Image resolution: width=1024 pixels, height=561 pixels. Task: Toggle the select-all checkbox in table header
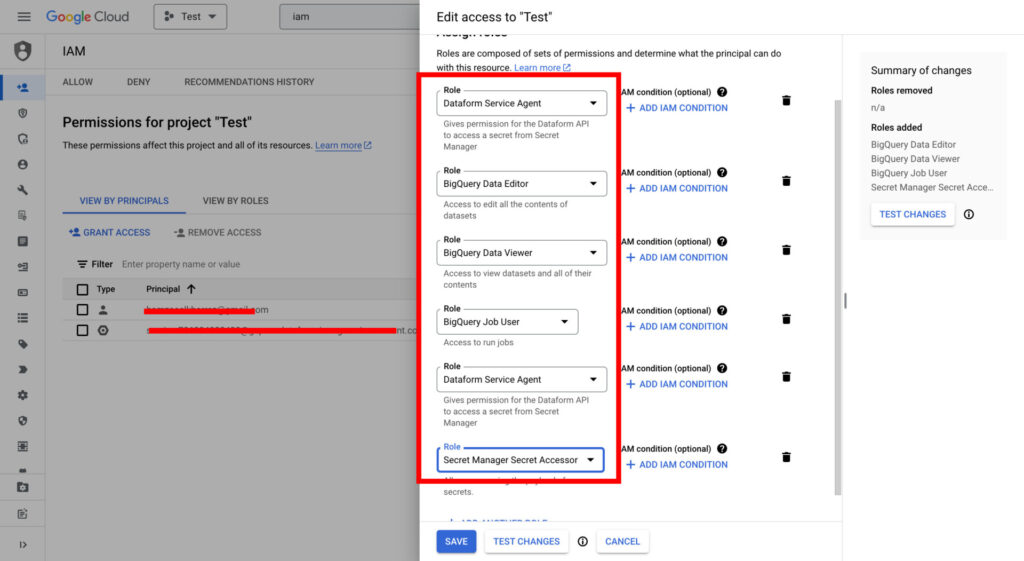click(x=83, y=289)
